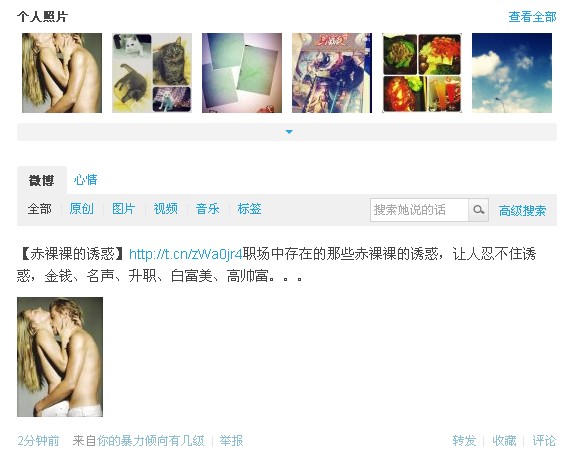This screenshot has height=459, width=579.
Task: Filter posts by 原创
Action: point(82,209)
